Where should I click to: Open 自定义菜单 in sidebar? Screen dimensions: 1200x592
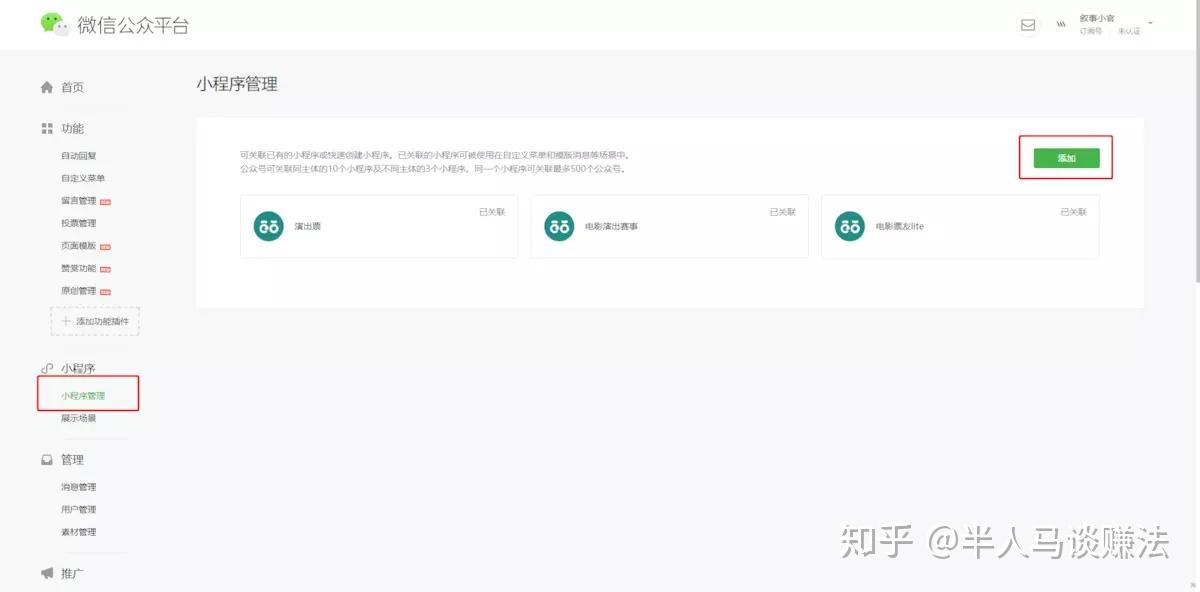coord(83,178)
